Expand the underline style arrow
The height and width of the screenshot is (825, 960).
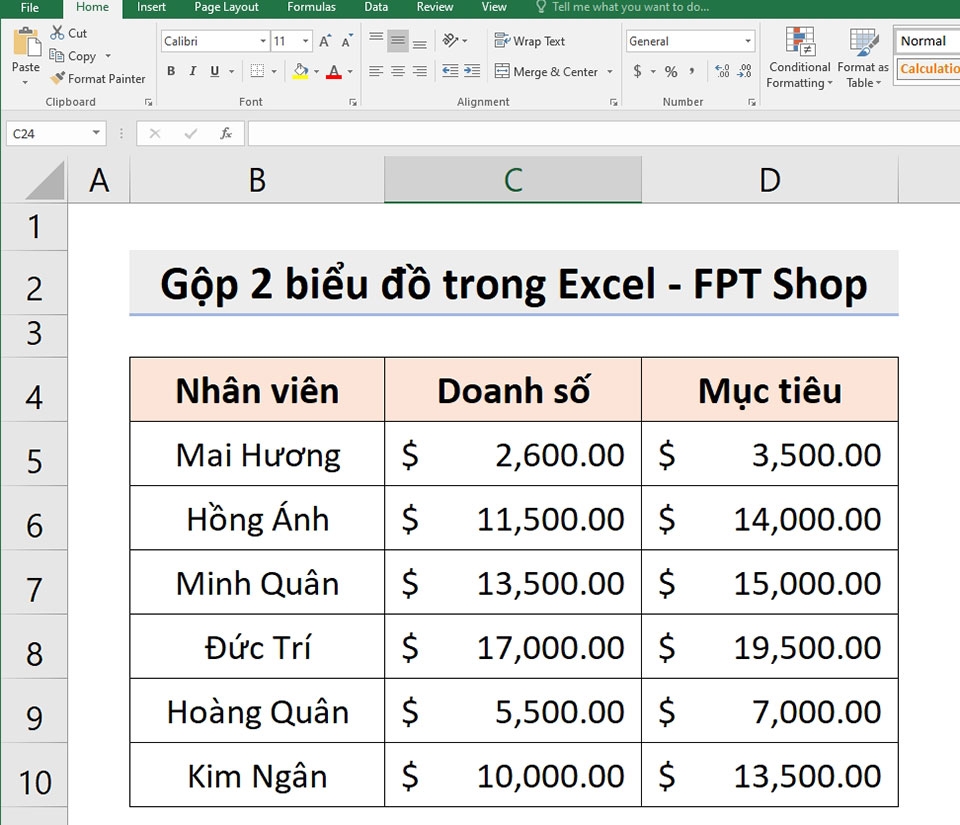pyautogui.click(x=231, y=72)
